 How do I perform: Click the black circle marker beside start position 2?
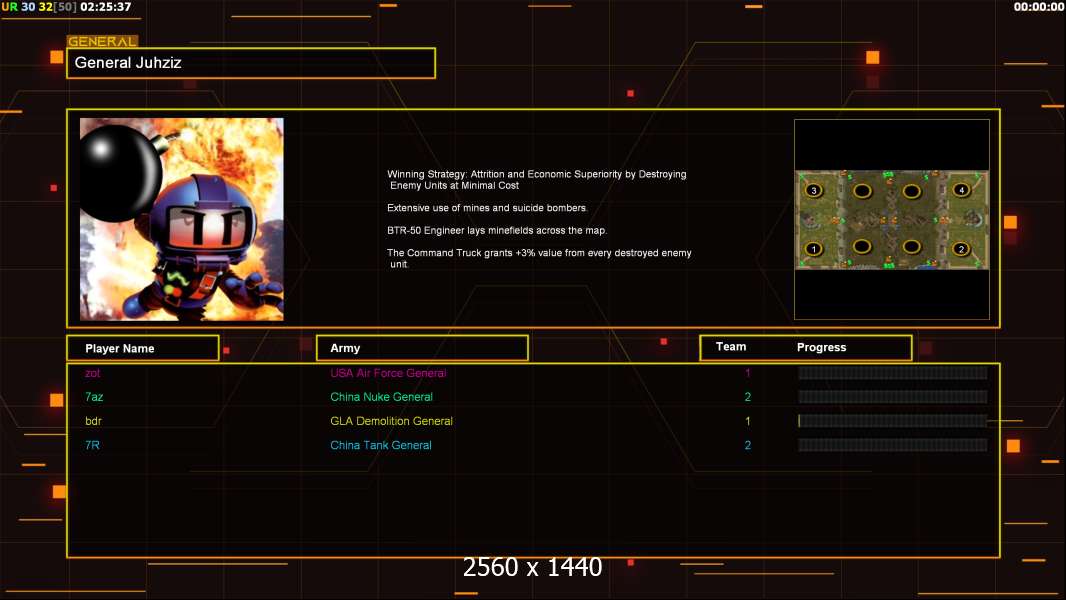912,247
